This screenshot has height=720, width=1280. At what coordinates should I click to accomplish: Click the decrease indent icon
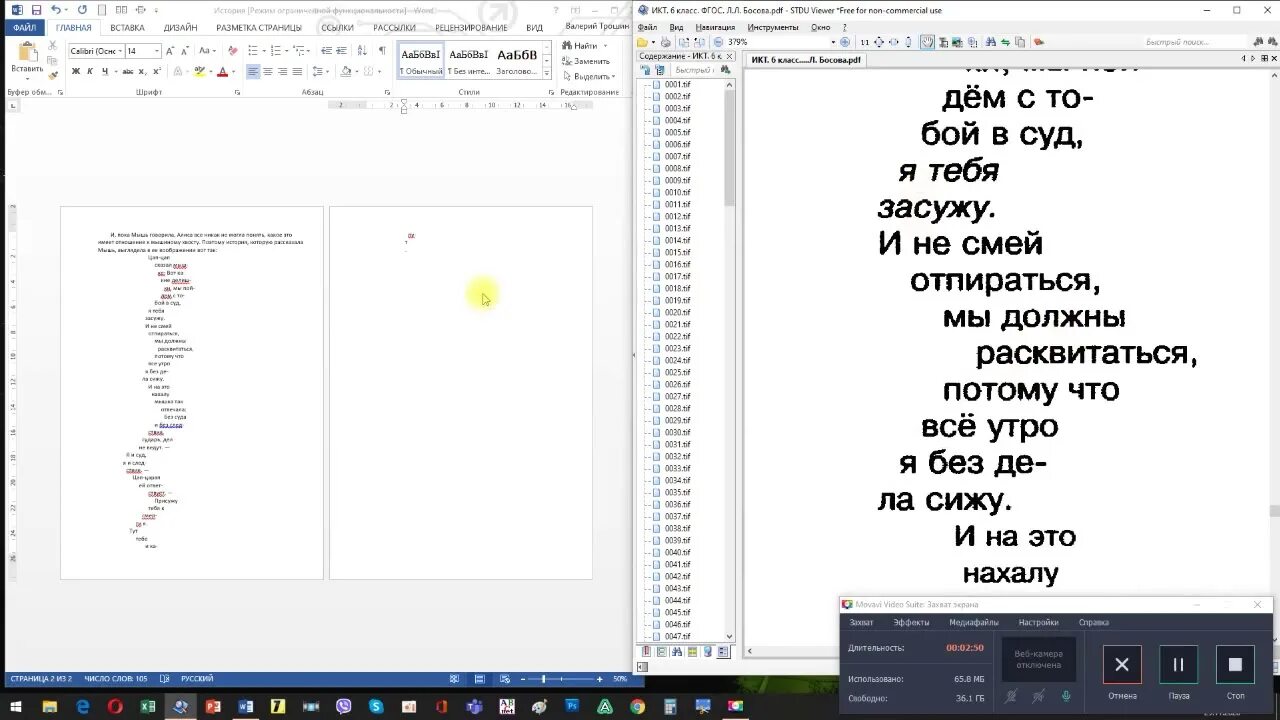[327, 51]
